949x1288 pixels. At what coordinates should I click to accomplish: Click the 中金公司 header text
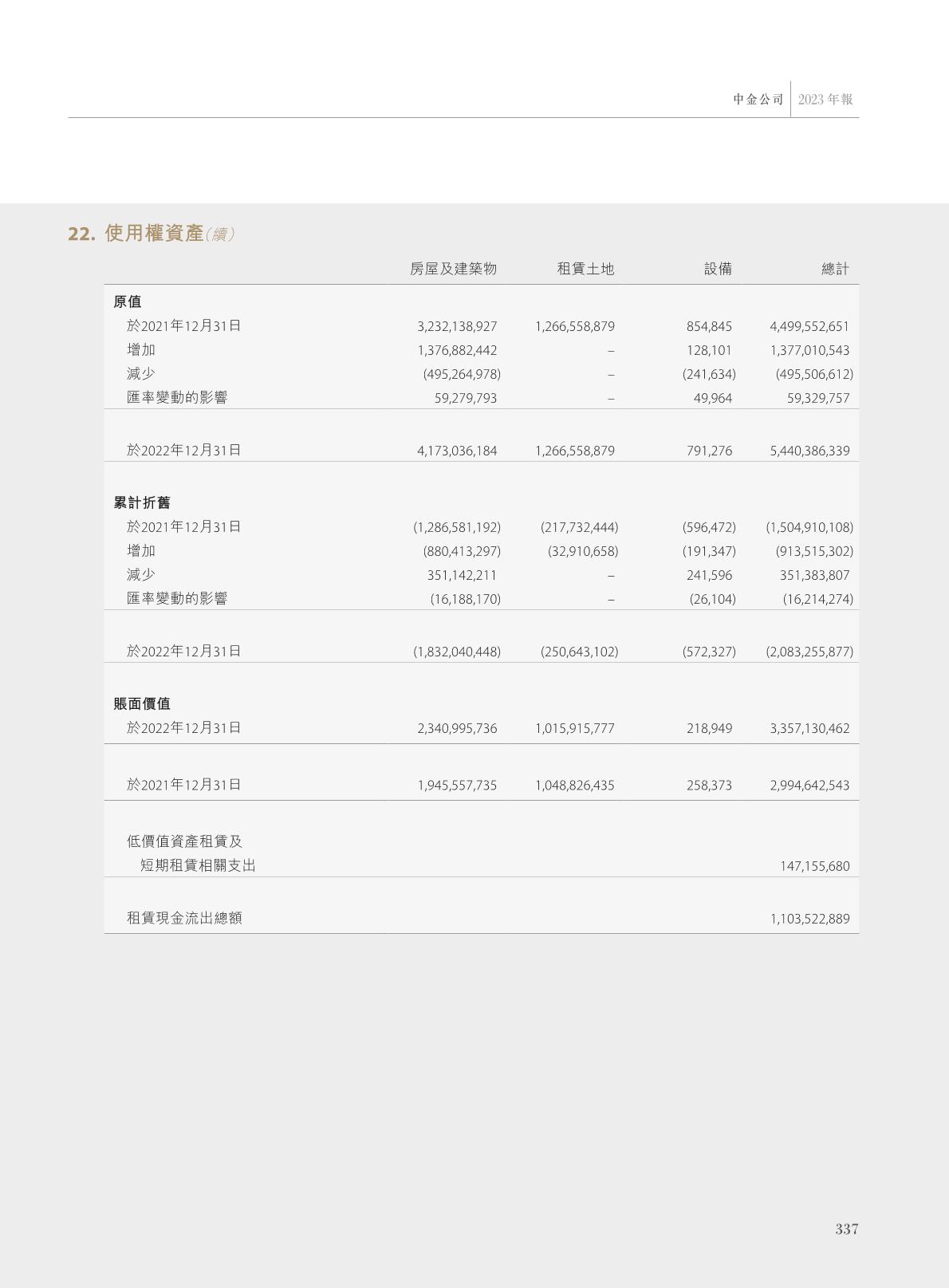[x=758, y=100]
